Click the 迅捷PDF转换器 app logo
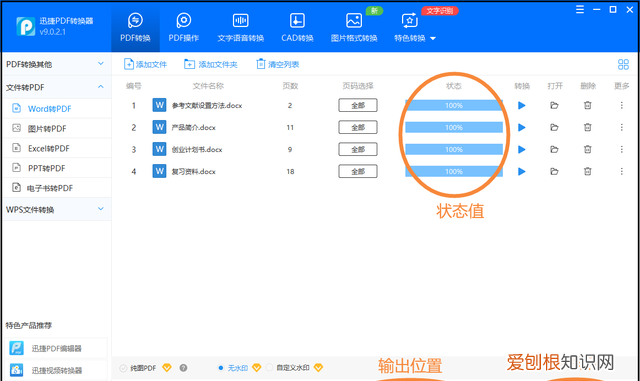This screenshot has width=640, height=381. tap(26, 27)
